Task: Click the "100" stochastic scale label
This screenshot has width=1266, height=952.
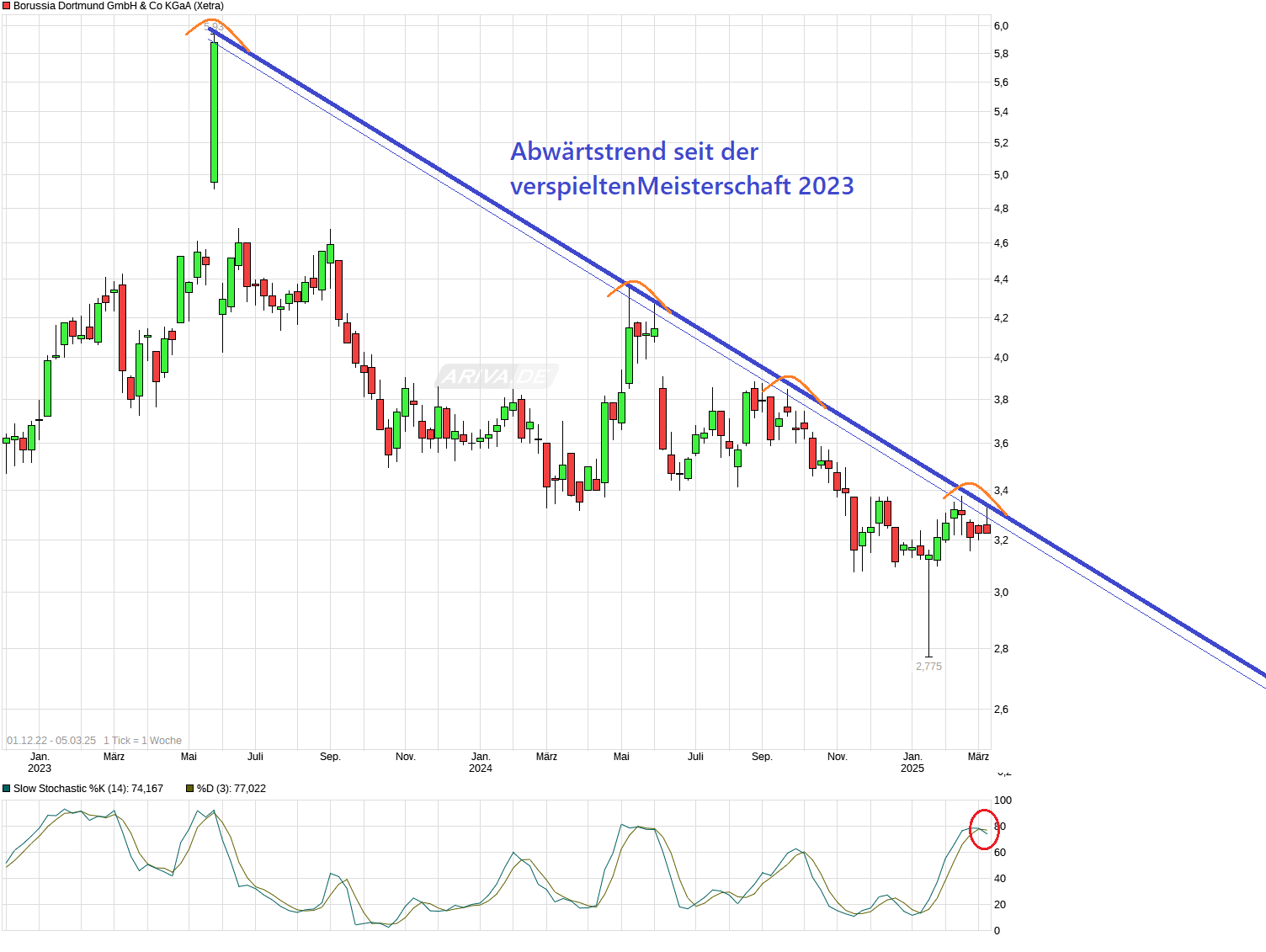Action: [x=1003, y=800]
